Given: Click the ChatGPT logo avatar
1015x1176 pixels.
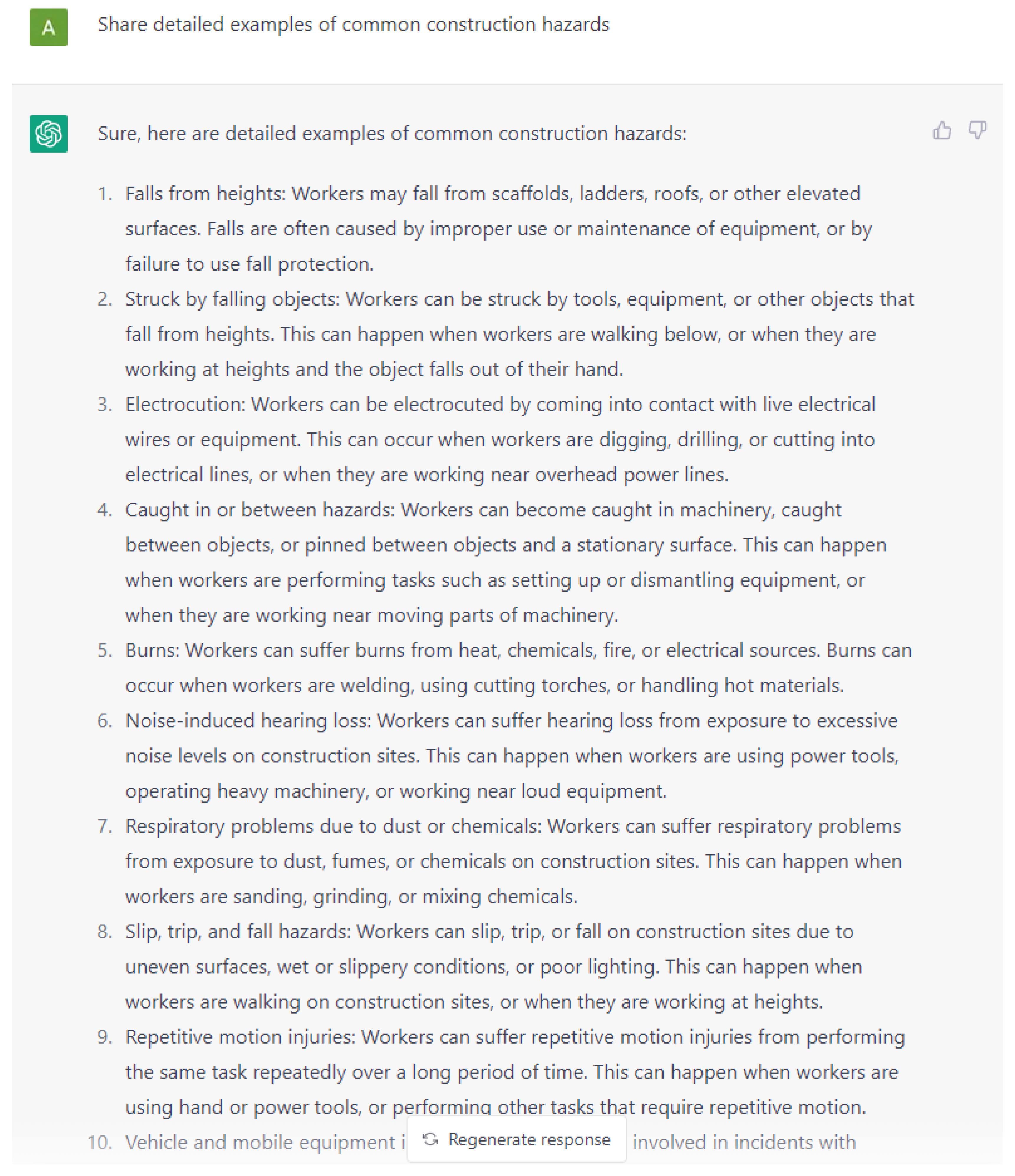Looking at the screenshot, I should click(49, 134).
